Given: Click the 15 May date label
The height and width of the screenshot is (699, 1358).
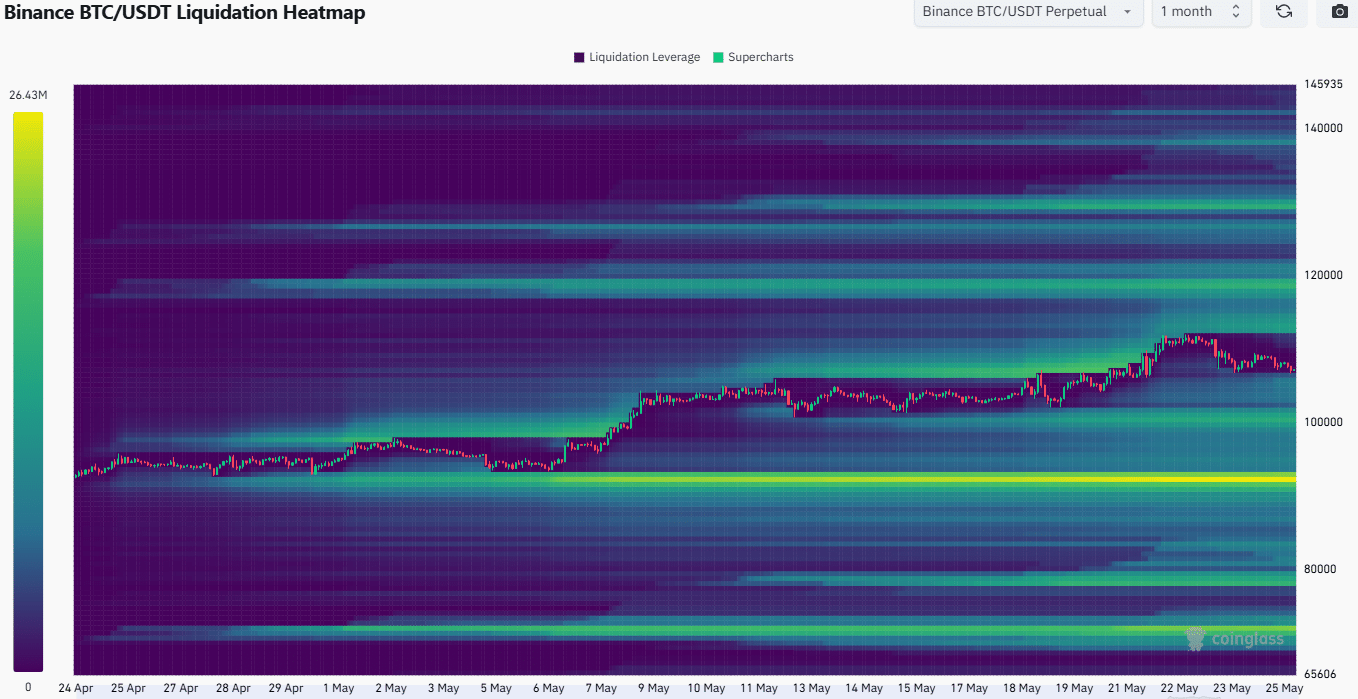Looking at the screenshot, I should 916,688.
